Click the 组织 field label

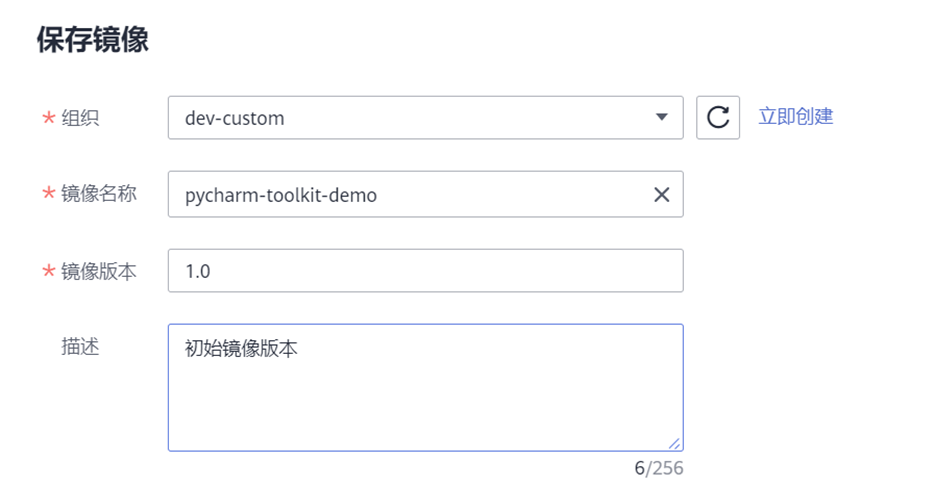(81, 118)
